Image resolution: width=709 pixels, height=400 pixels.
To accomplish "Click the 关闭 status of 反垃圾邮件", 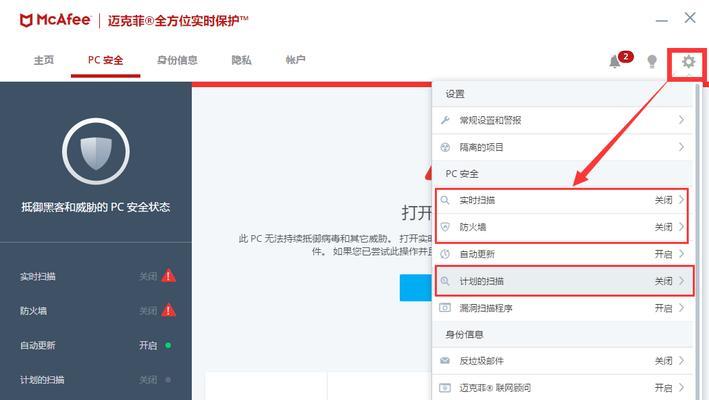I will coord(663,361).
